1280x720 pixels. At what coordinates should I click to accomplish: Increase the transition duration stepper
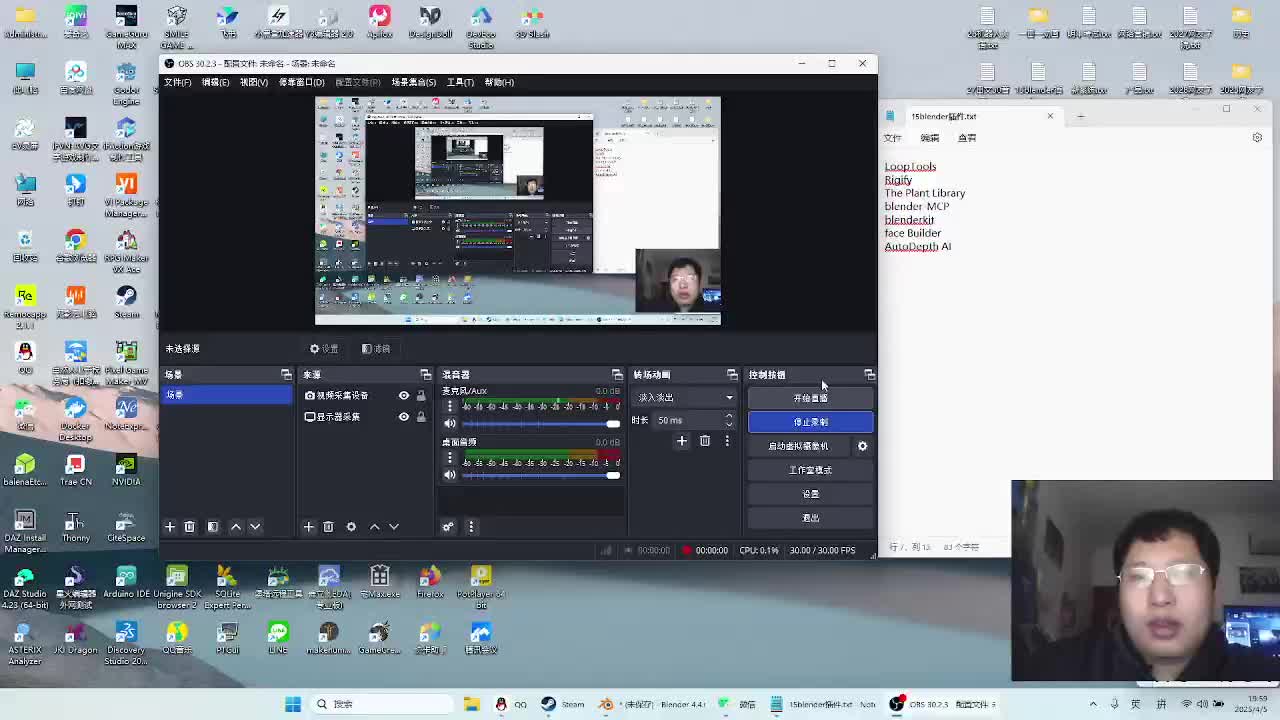pos(729,416)
